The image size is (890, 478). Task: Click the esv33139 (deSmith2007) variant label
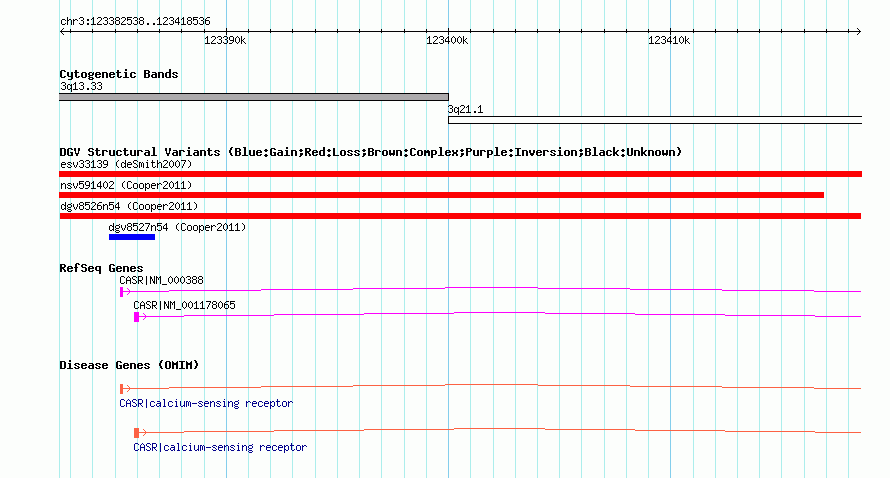click(126, 164)
